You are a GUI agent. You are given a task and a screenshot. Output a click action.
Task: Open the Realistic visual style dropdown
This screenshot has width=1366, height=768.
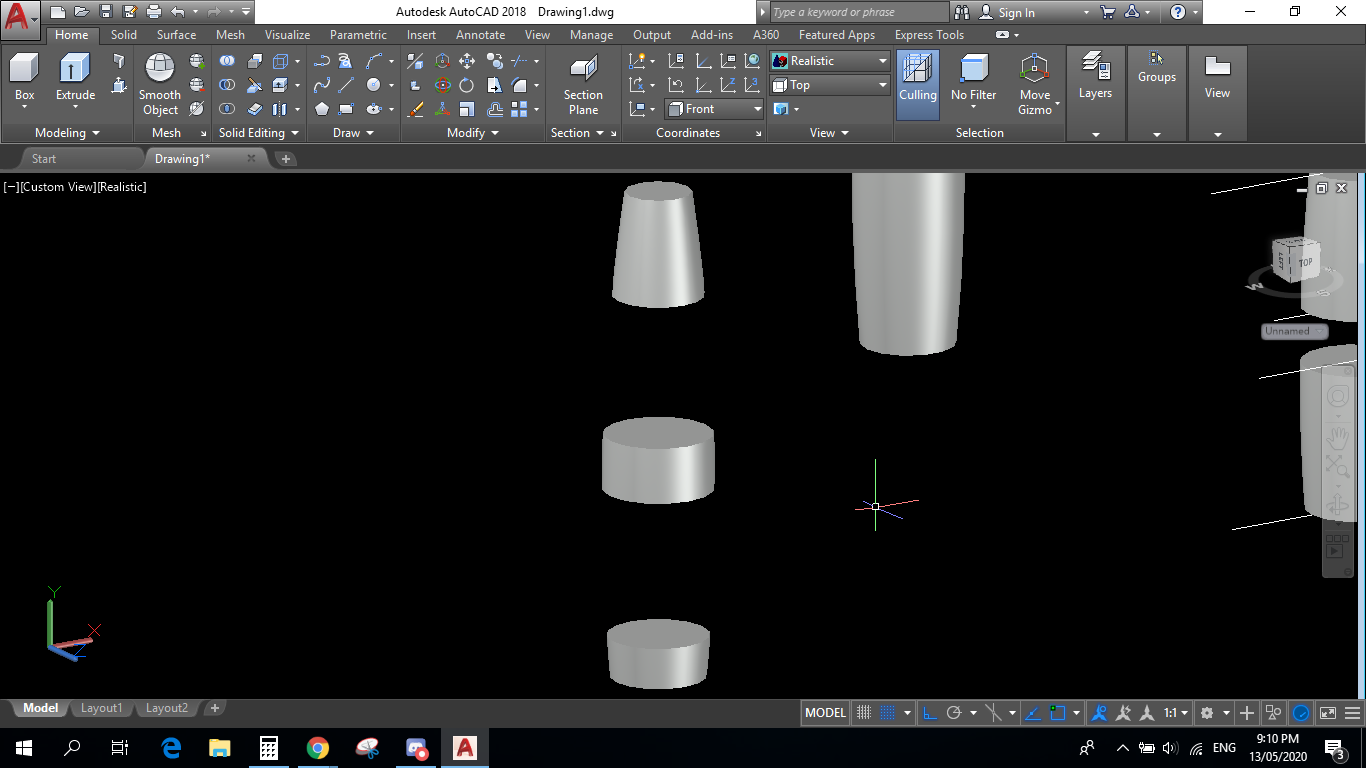coord(830,61)
